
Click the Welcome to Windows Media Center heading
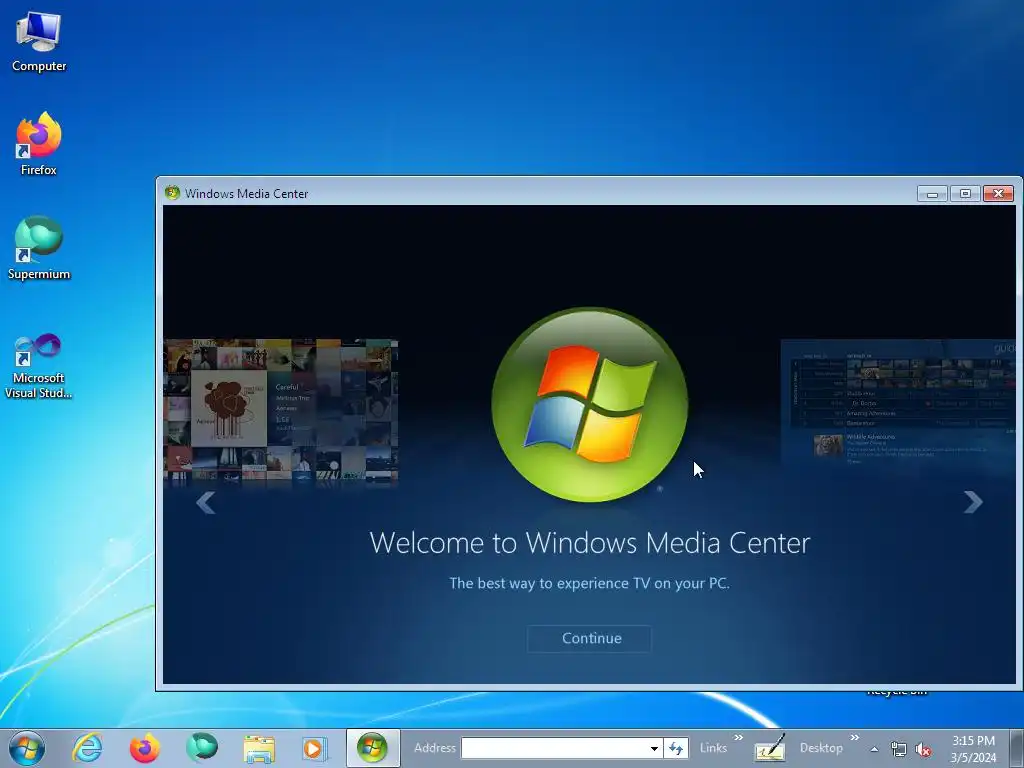point(590,543)
